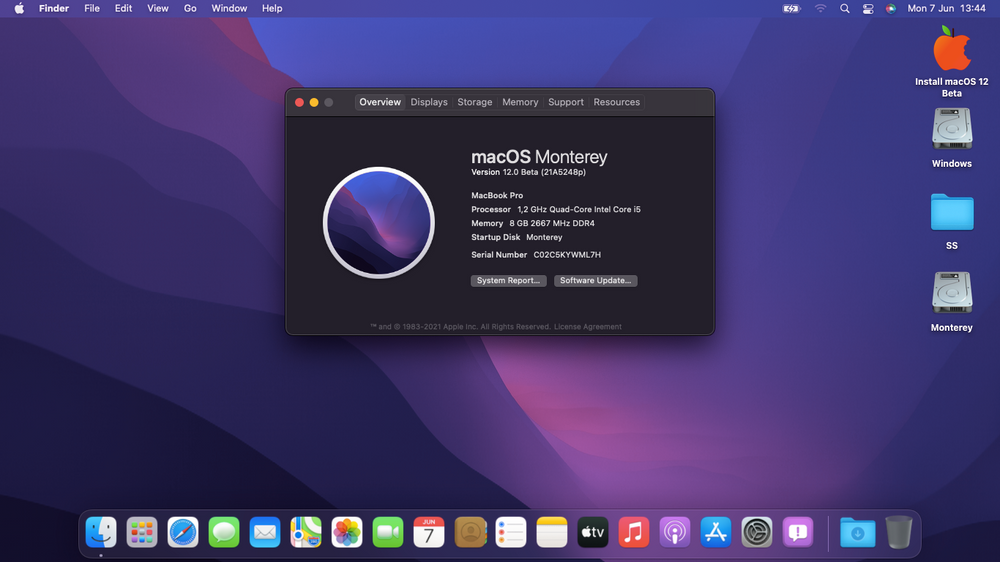Switch to the Storage tab
Viewport: 1000px width, 562px height.
coord(474,102)
